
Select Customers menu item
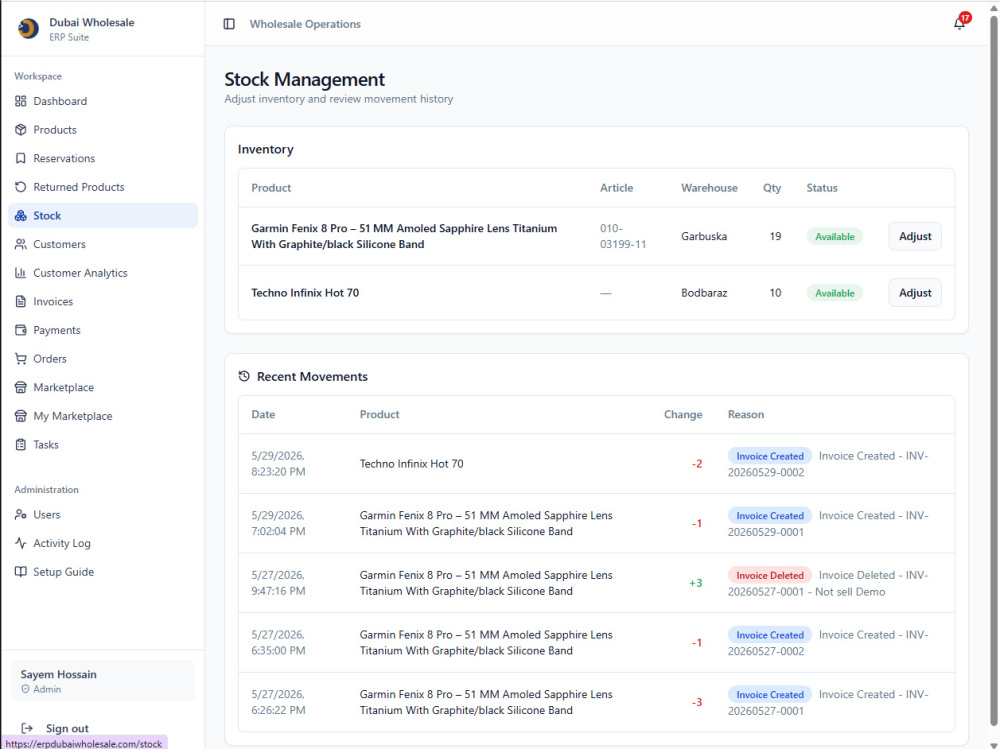pos(103,244)
